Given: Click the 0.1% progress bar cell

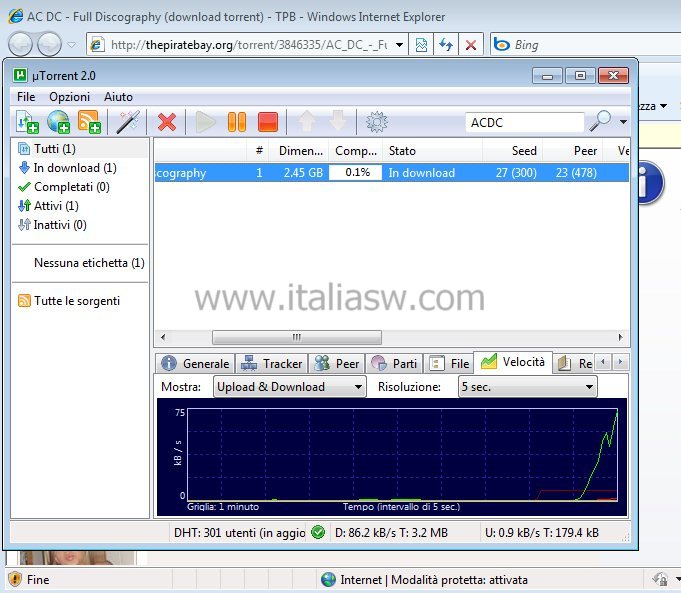Looking at the screenshot, I should click(x=355, y=173).
